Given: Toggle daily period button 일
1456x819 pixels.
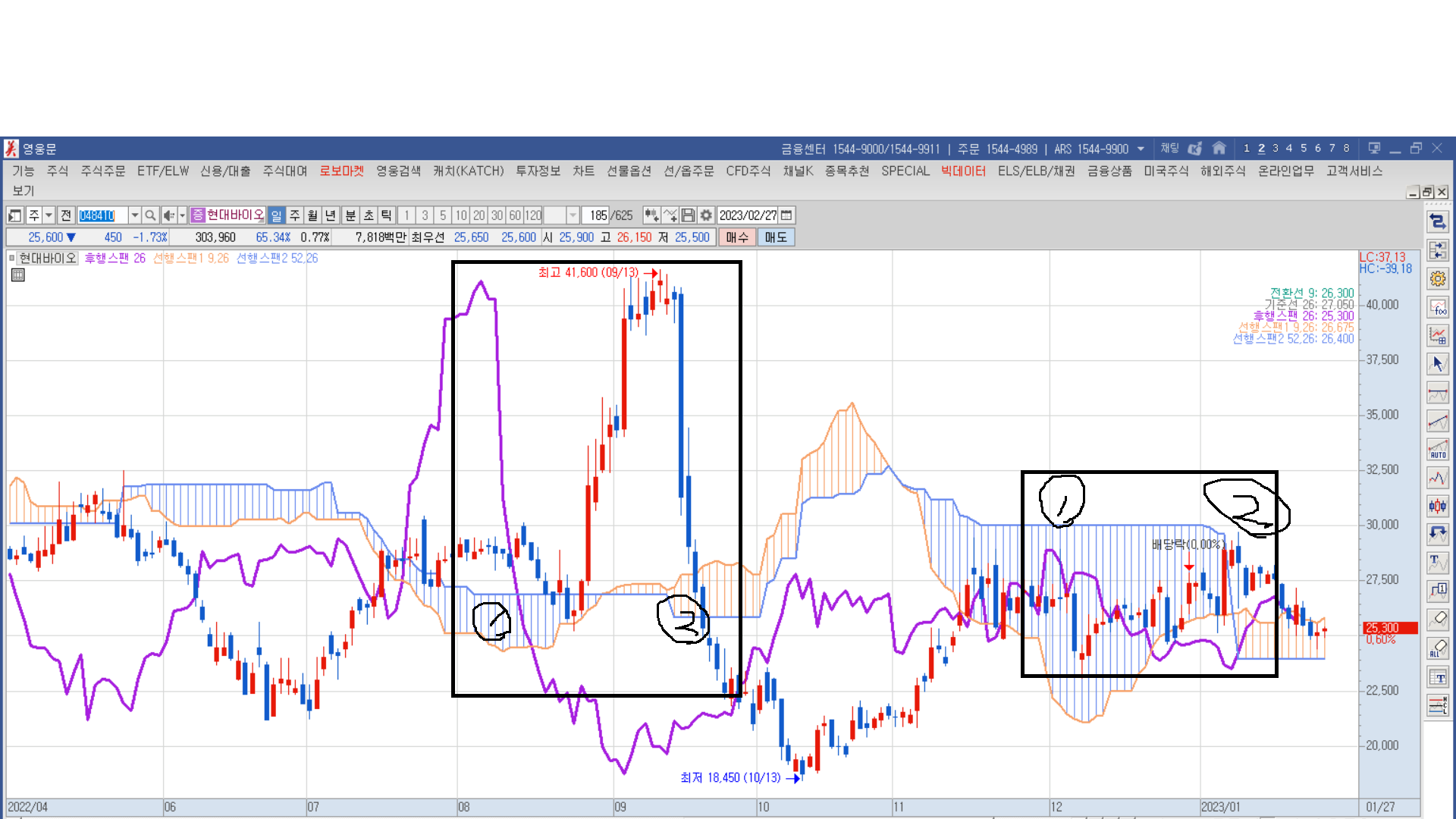Looking at the screenshot, I should tap(276, 215).
